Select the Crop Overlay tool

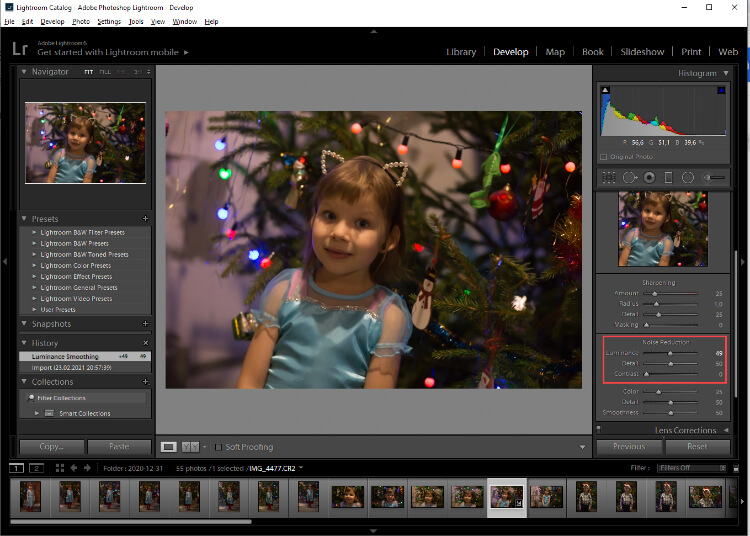(608, 178)
